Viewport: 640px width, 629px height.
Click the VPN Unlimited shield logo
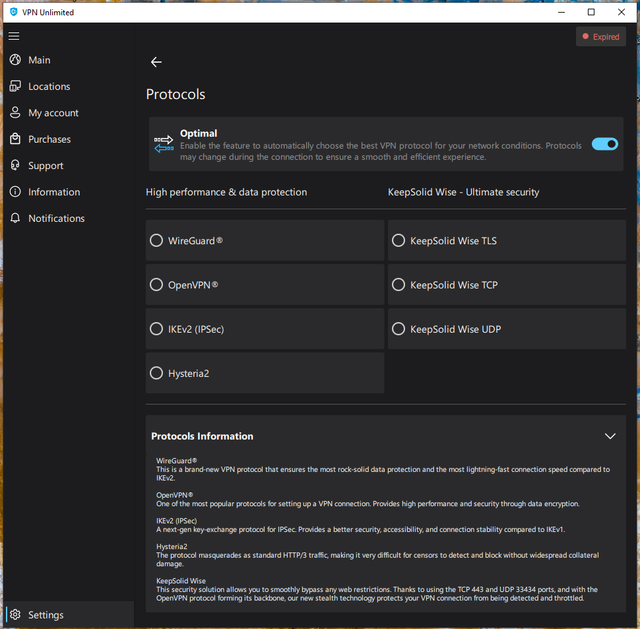13,12
